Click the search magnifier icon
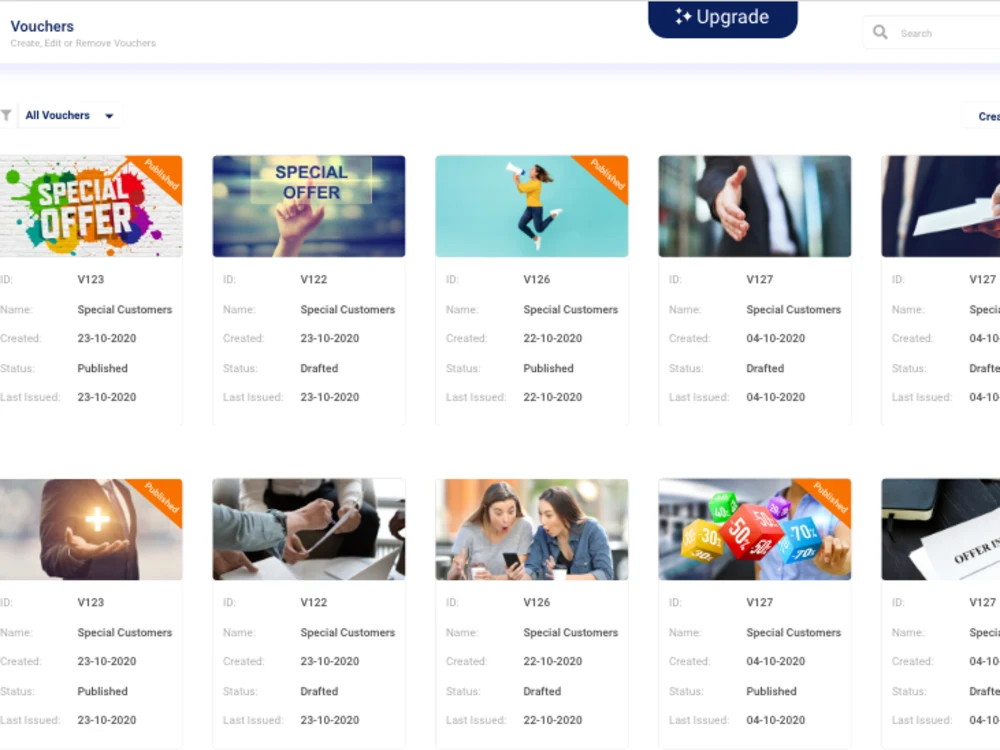The image size is (1000, 750). pos(880,32)
